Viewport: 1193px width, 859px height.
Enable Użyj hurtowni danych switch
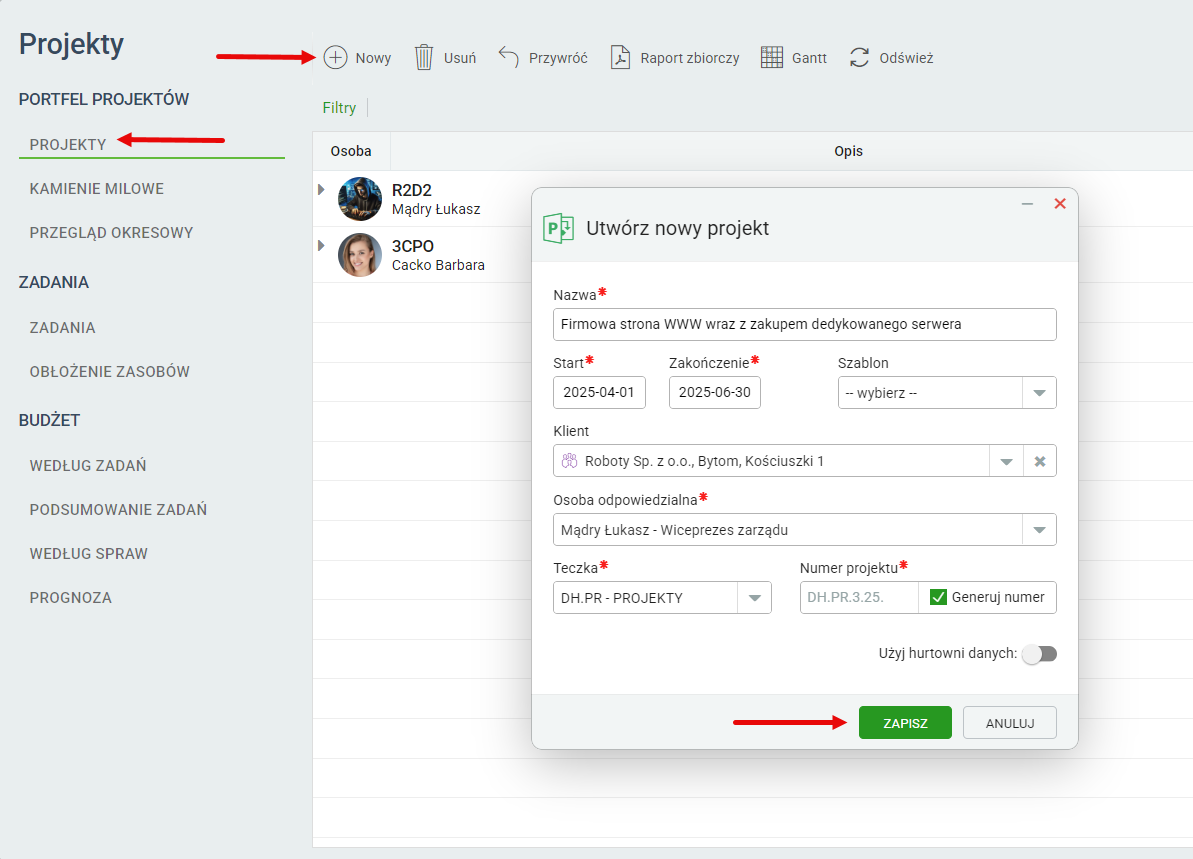tap(1039, 654)
